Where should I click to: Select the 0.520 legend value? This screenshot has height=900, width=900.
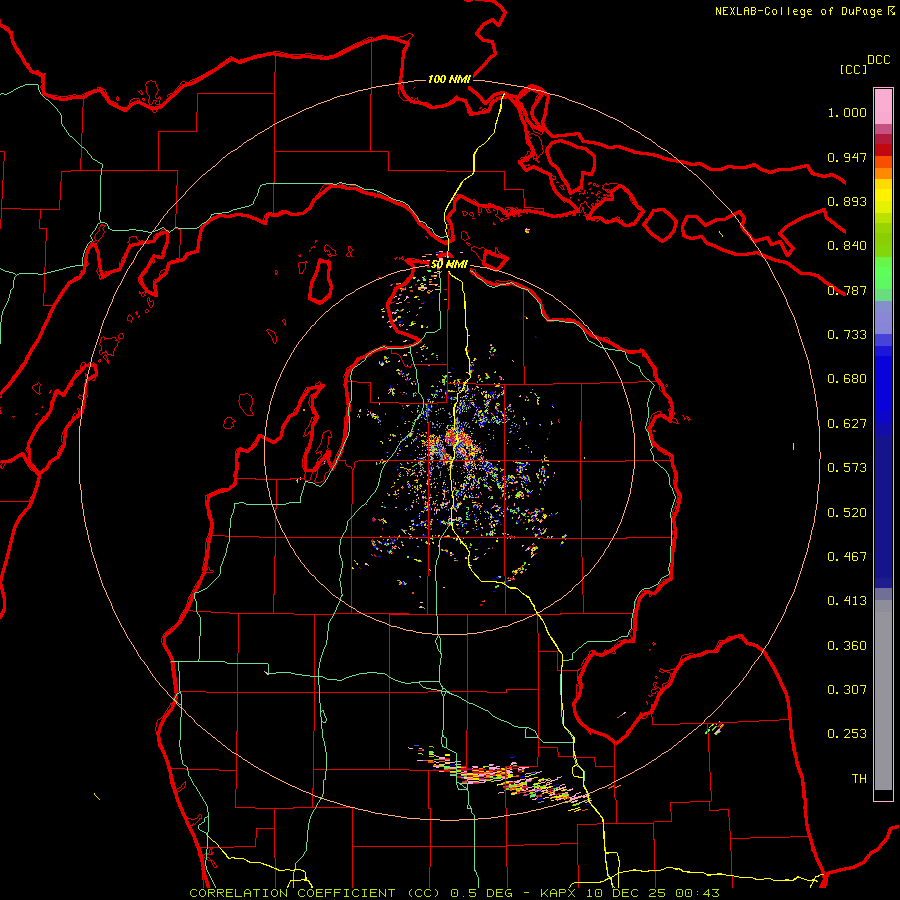(847, 513)
